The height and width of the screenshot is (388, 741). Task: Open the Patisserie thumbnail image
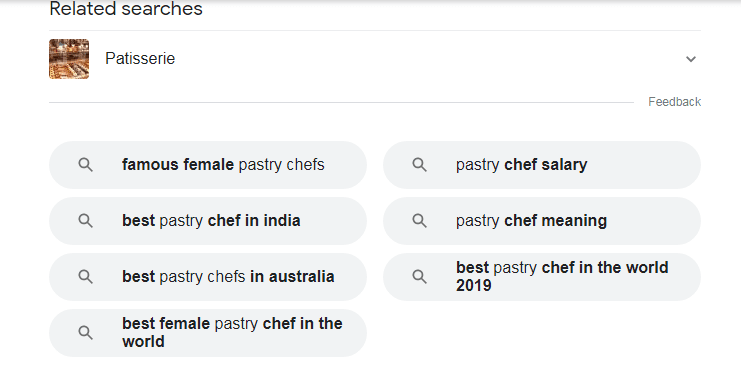click(x=69, y=59)
